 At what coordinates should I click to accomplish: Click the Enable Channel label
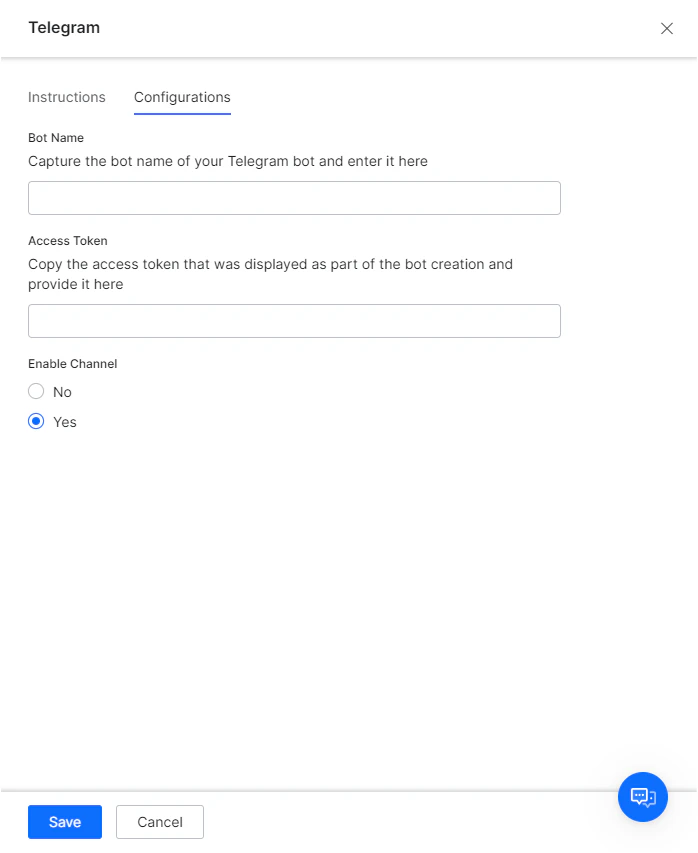[72, 363]
